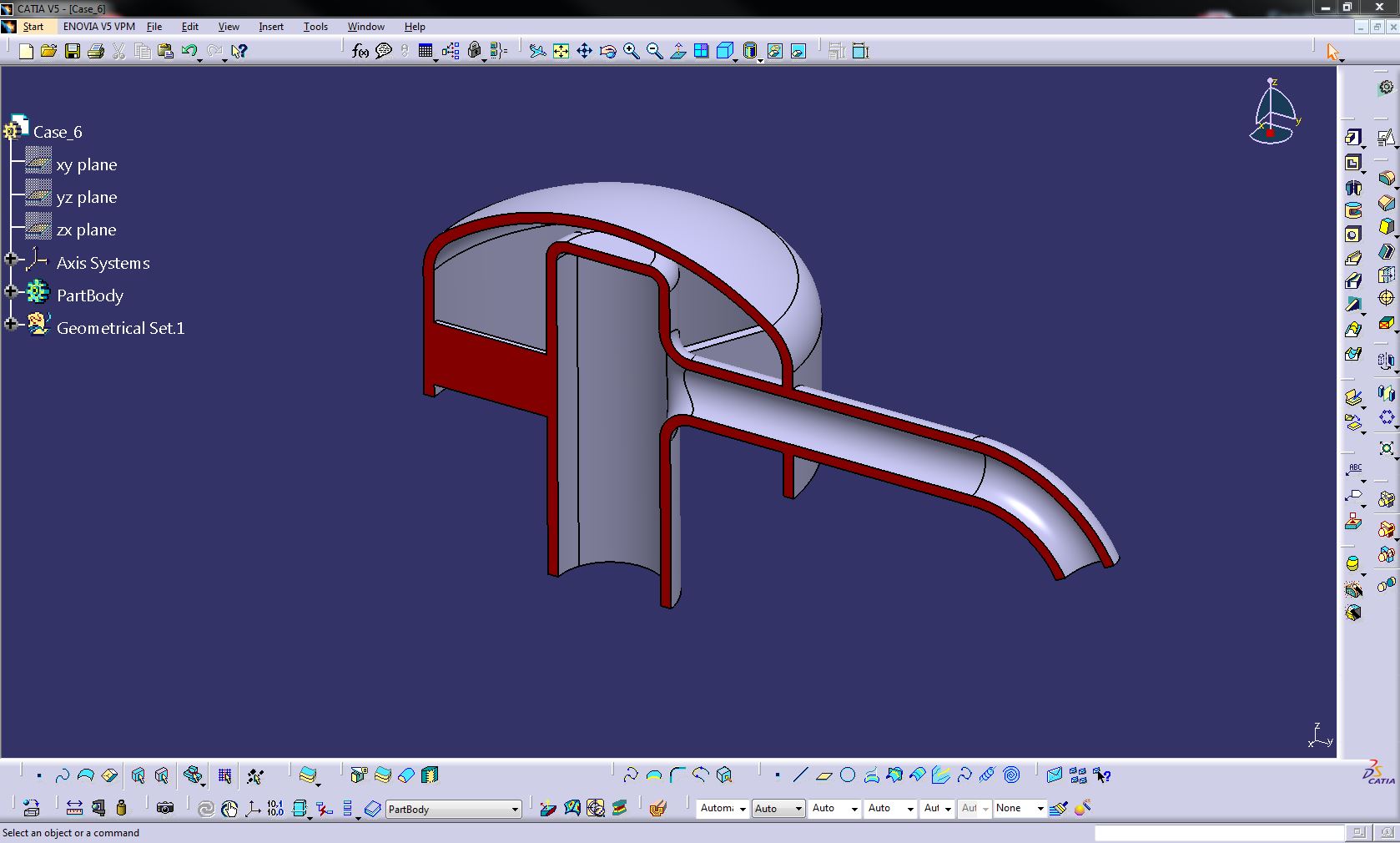Select the Line tool in bottom toolbar

(x=800, y=775)
